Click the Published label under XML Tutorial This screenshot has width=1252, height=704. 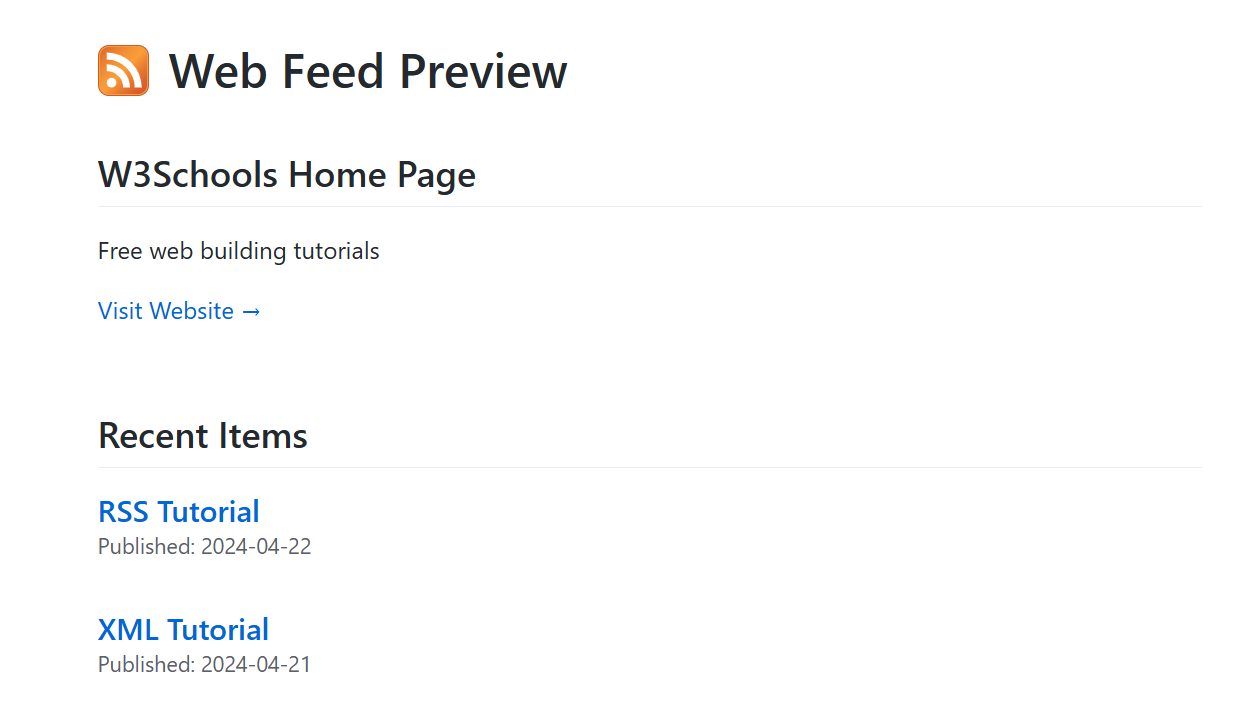146,665
